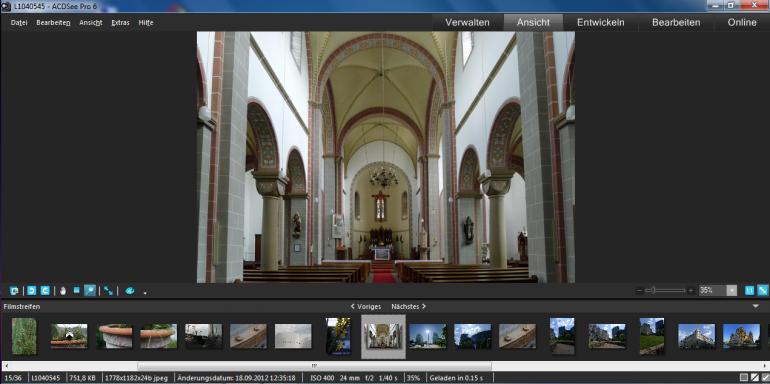The height and width of the screenshot is (384, 770).
Task: Show image at actual size 1:1
Action: [x=749, y=291]
